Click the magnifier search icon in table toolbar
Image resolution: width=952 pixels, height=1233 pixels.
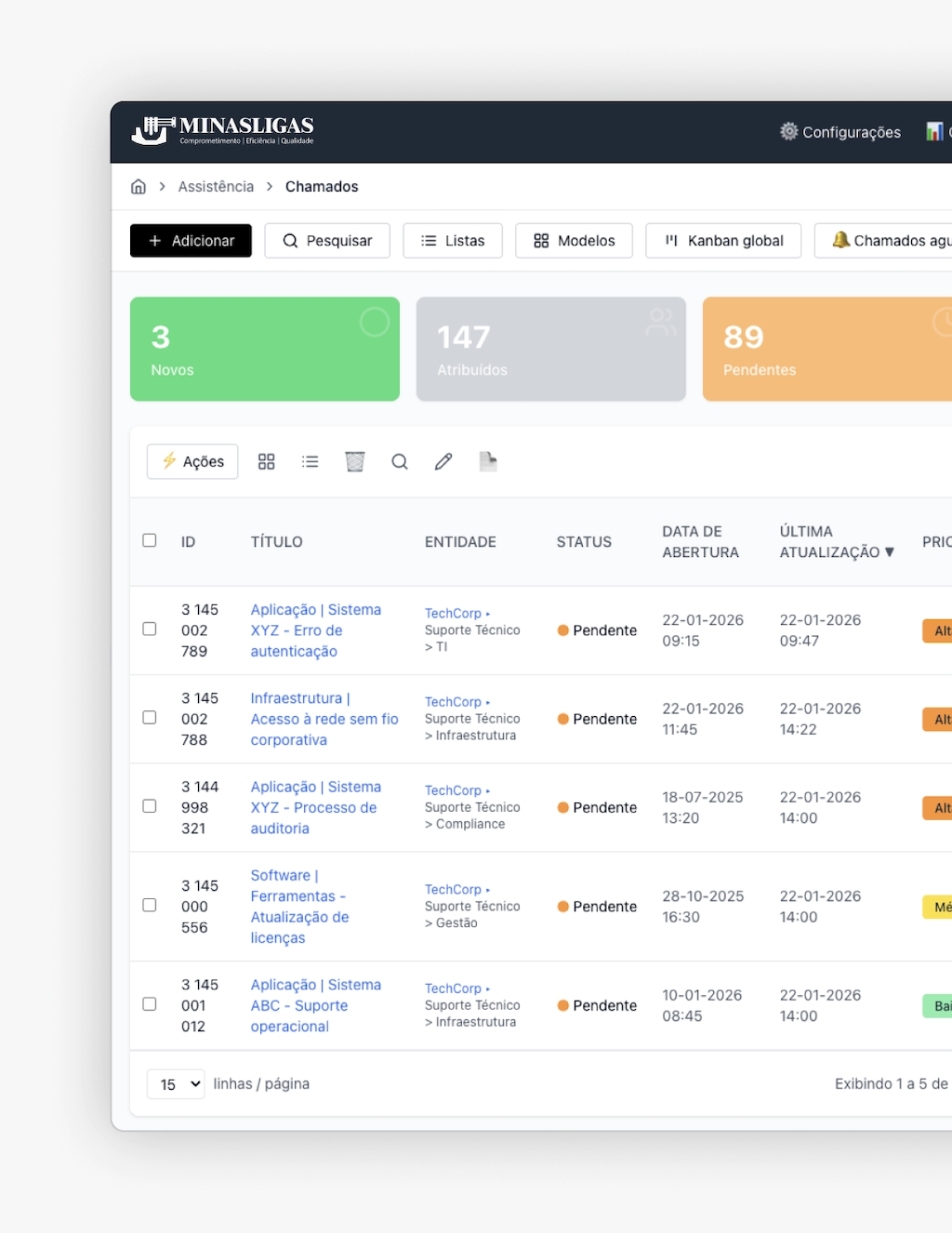[x=400, y=462]
